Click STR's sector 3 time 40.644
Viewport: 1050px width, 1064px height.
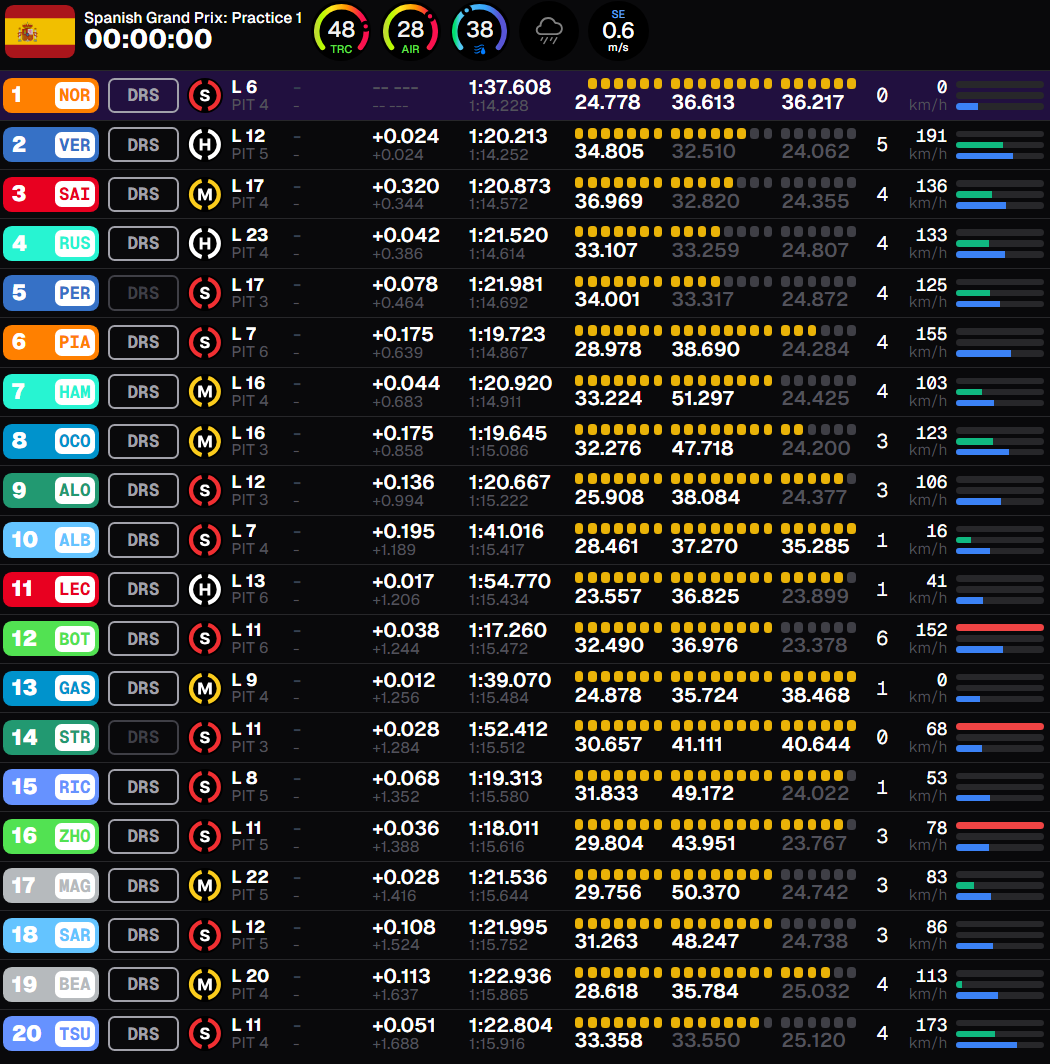point(815,744)
